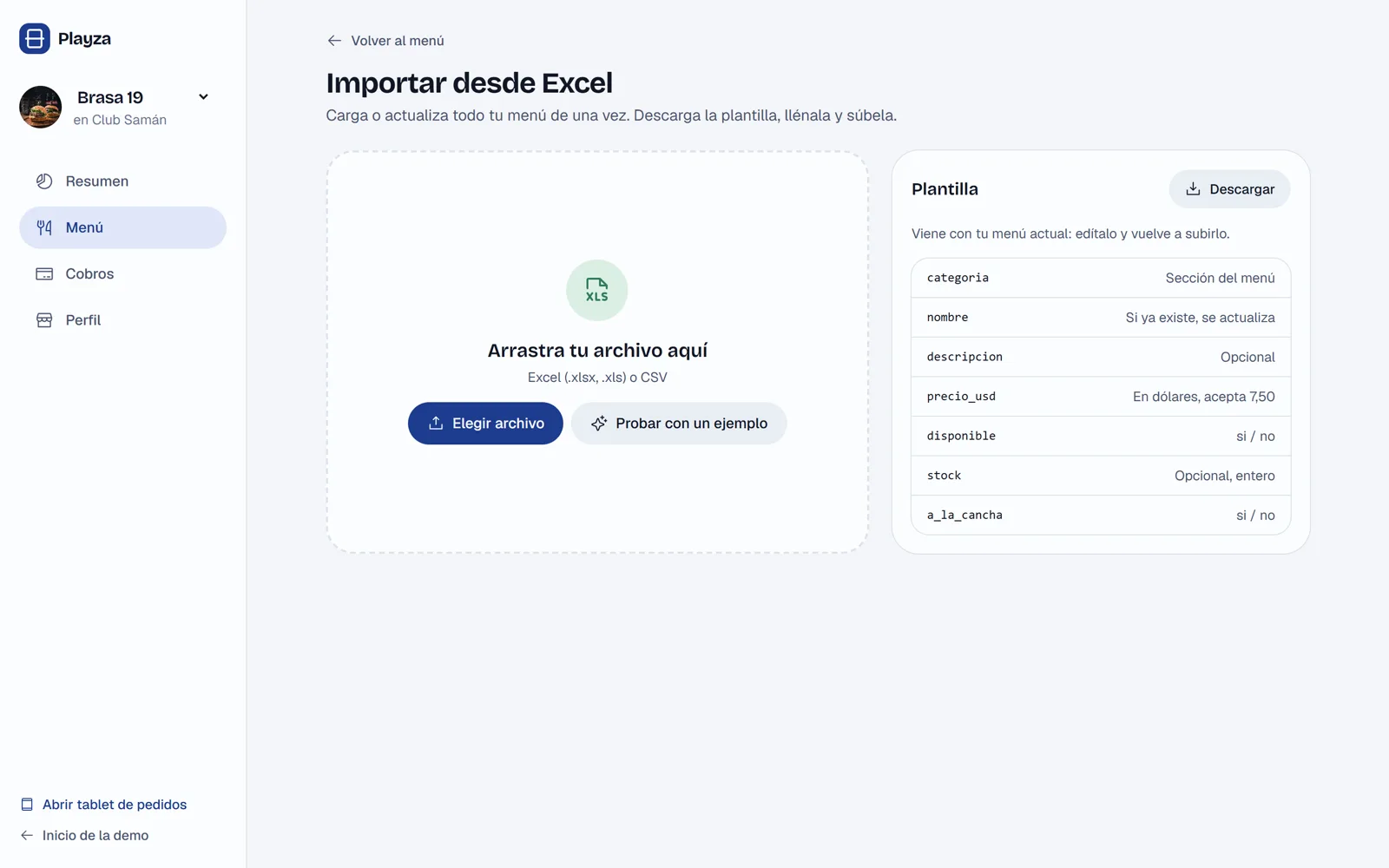The width and height of the screenshot is (1389, 868).
Task: Click the Importar desde Excel heading
Action: [x=470, y=83]
